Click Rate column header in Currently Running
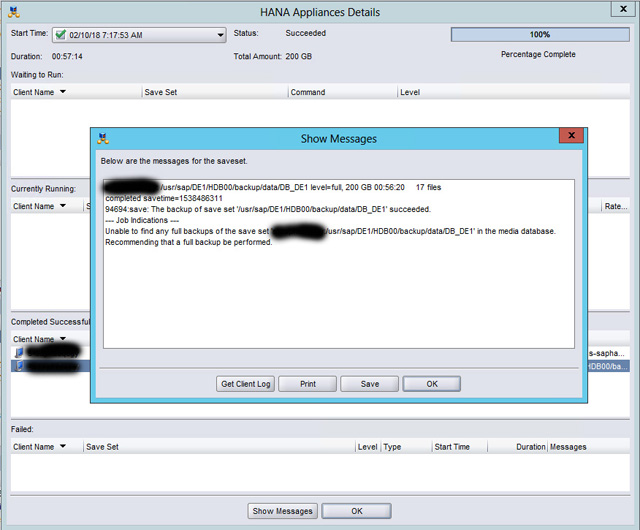This screenshot has width=640, height=530. [616, 206]
